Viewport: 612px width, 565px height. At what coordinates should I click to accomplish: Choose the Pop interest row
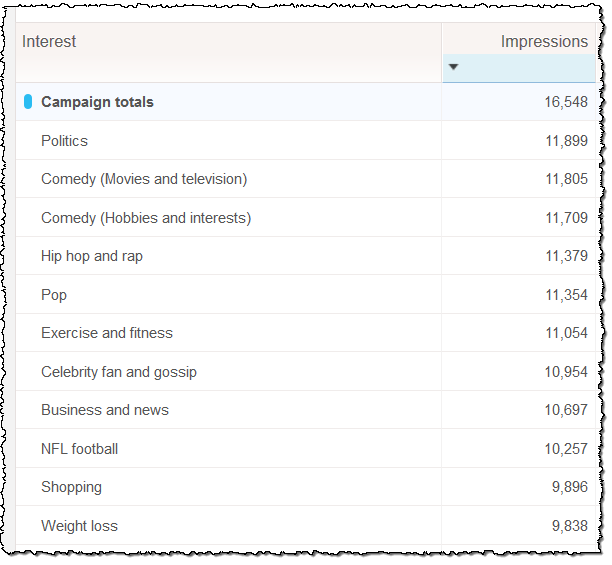(x=54, y=295)
